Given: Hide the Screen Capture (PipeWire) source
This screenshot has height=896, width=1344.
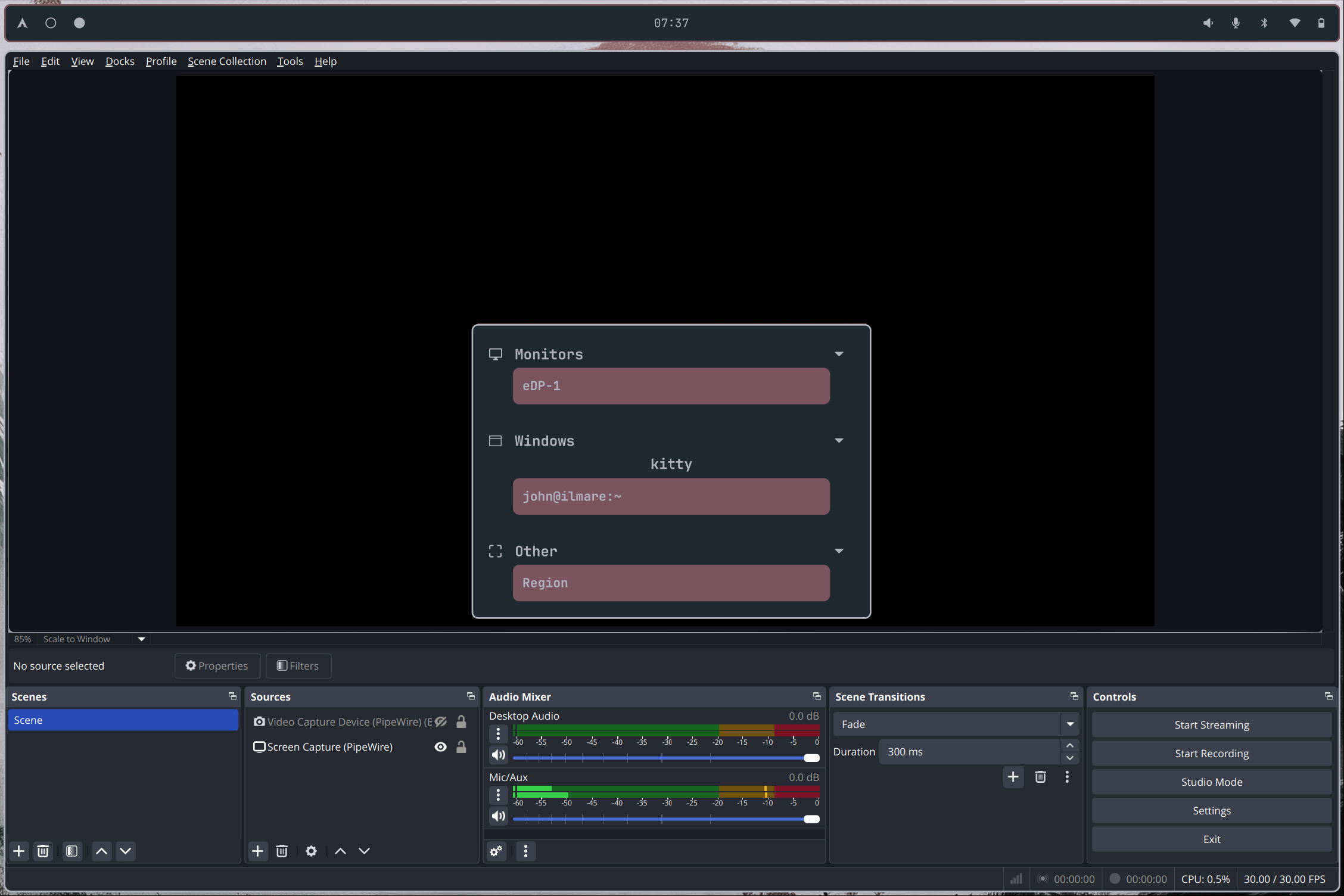Looking at the screenshot, I should pos(441,747).
